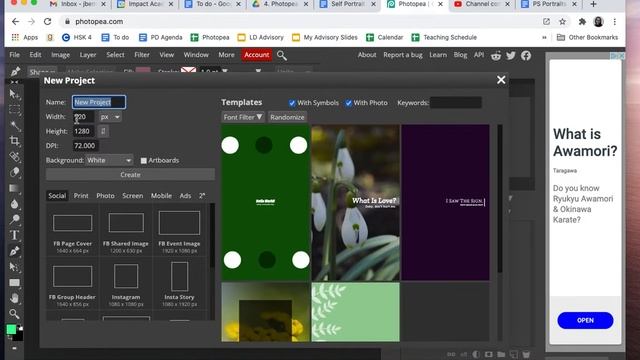Image resolution: width=640 pixels, height=360 pixels.
Task: Click the DPI input field
Action: pos(85,146)
